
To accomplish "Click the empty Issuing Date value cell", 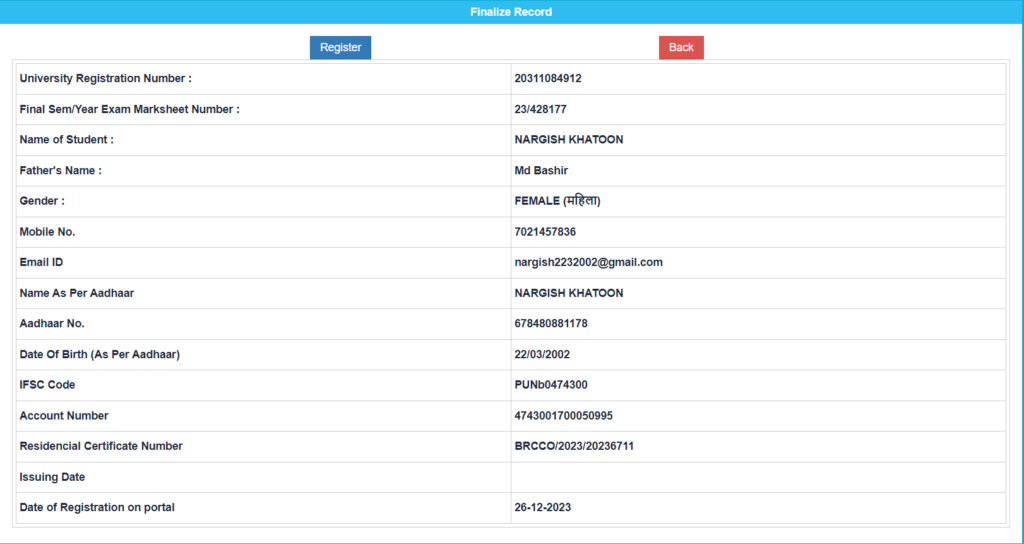I will (757, 477).
